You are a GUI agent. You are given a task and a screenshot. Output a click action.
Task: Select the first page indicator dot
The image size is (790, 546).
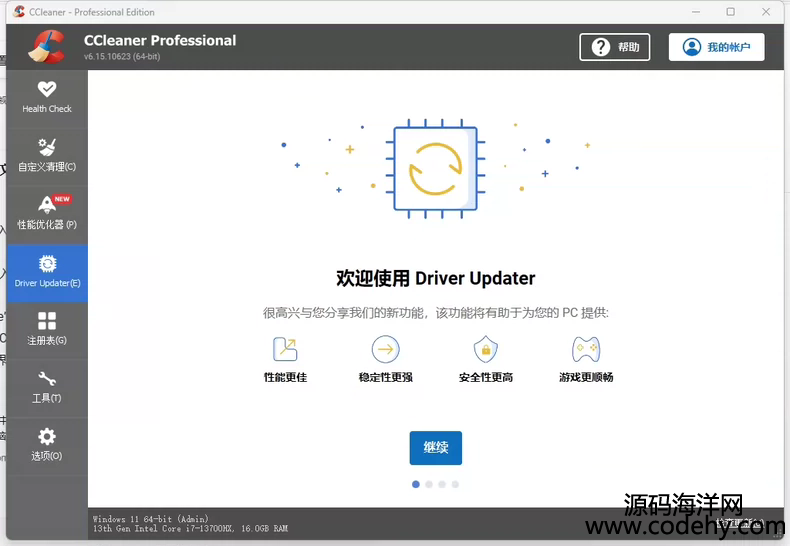pos(416,484)
